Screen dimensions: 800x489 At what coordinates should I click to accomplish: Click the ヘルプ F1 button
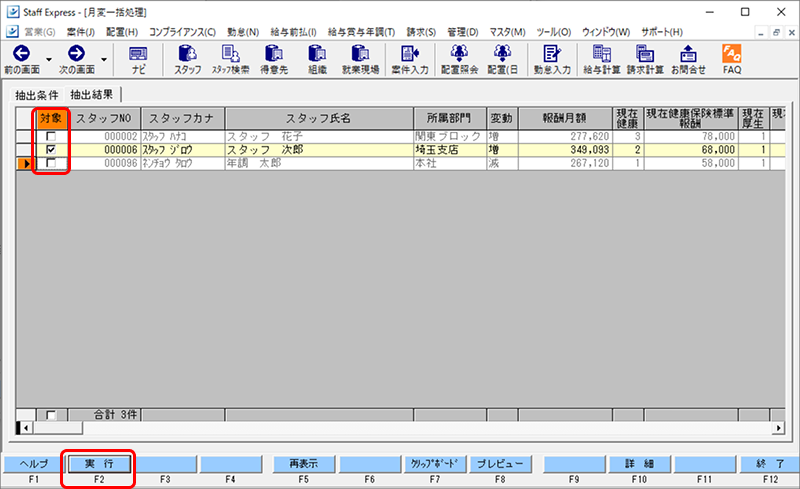click(34, 464)
